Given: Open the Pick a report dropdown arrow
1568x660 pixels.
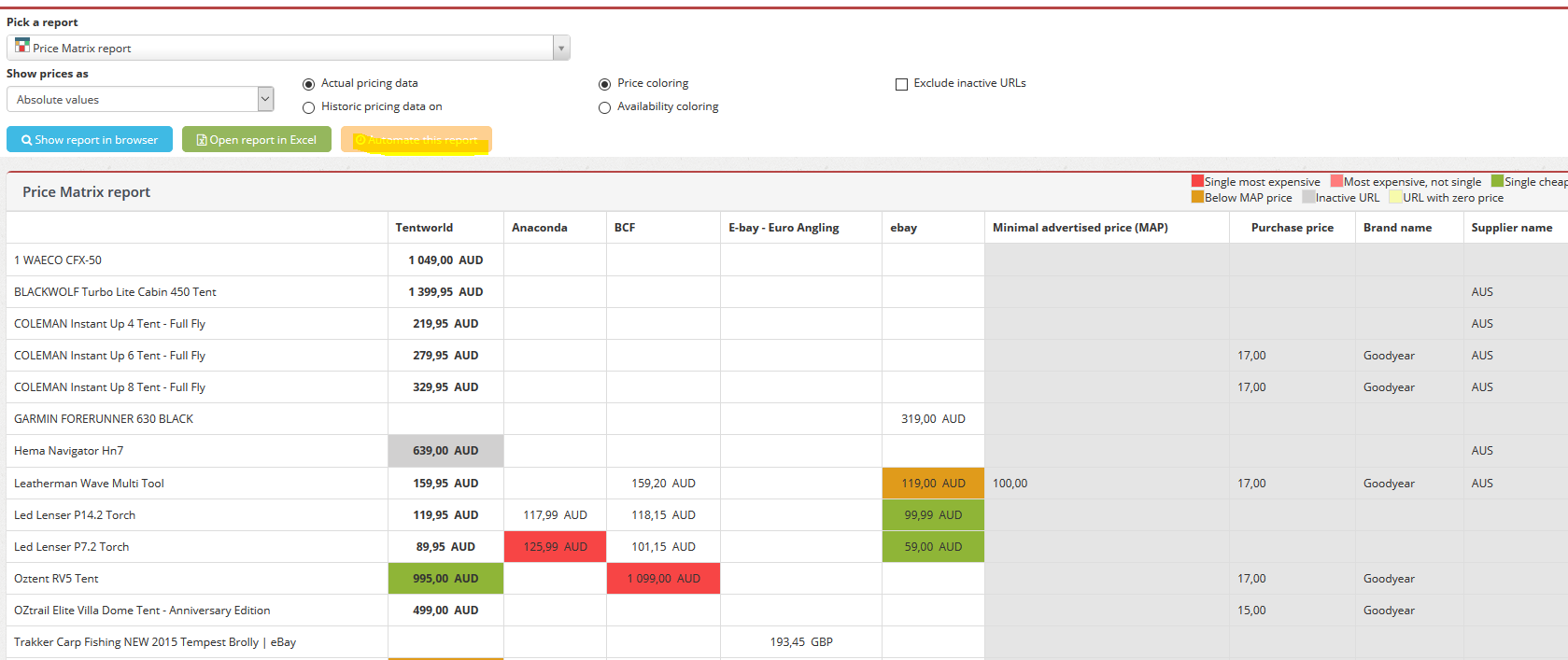Looking at the screenshot, I should coord(561,48).
